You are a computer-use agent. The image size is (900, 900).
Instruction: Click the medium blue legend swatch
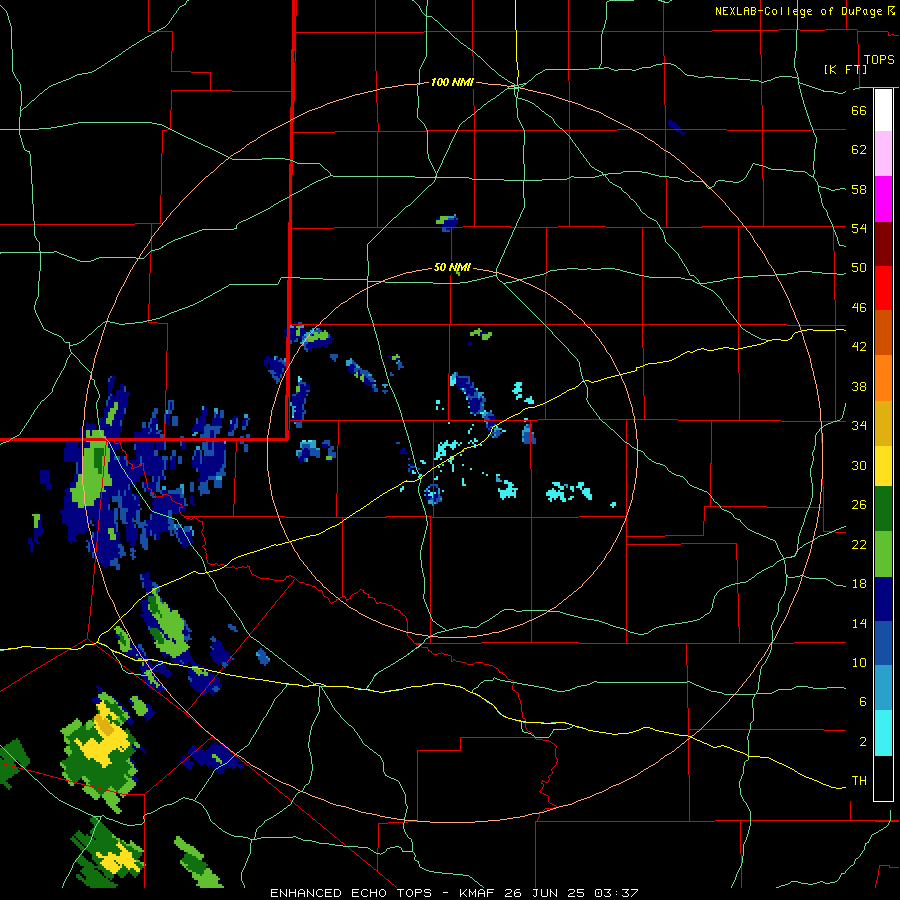click(883, 643)
